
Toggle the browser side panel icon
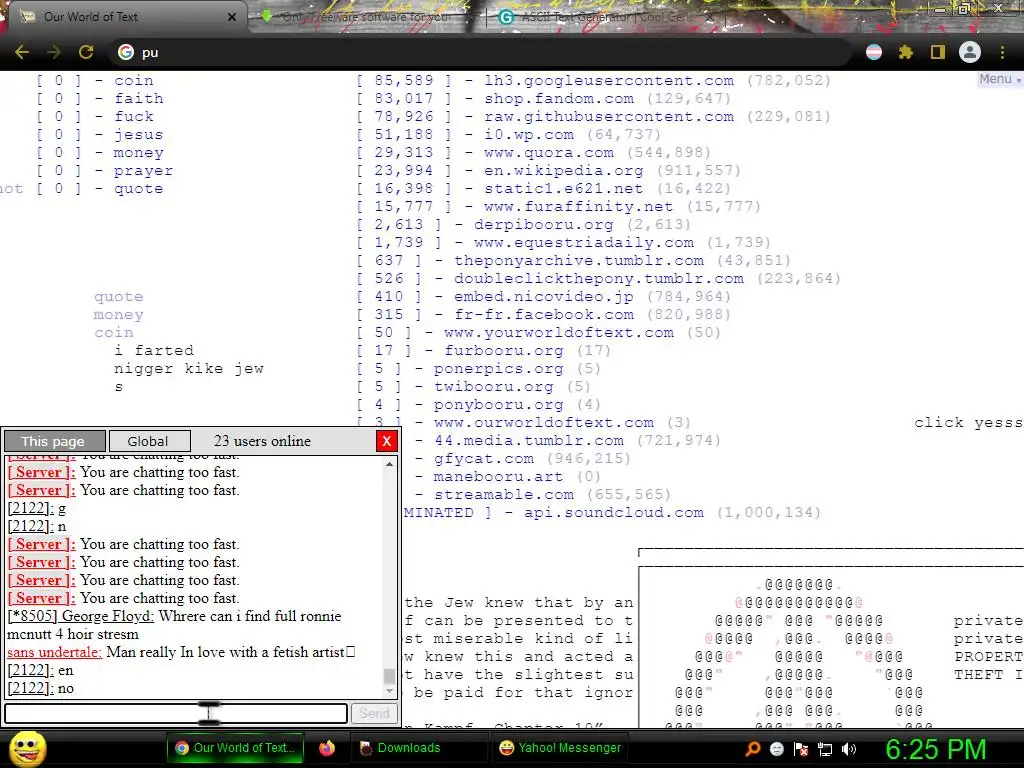coord(938,52)
